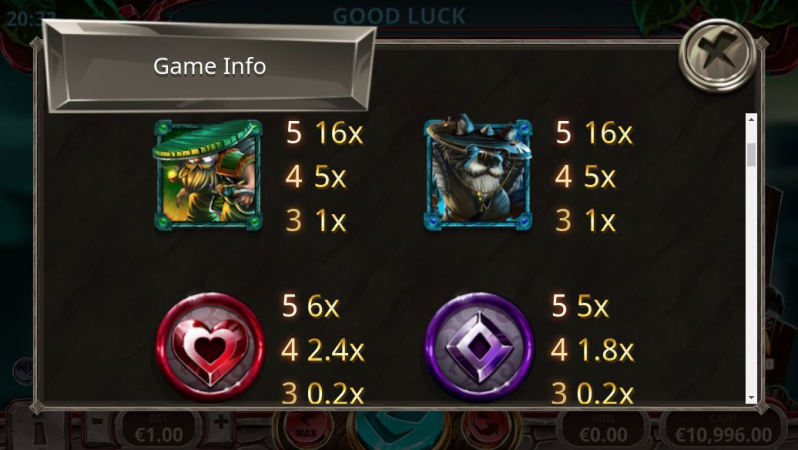Click the blue-hat bearded warrior symbol

(x=477, y=173)
